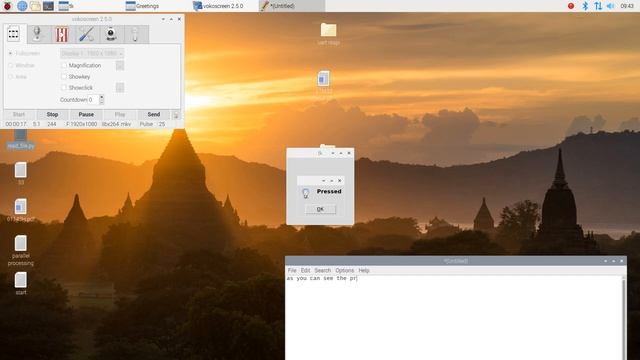640x360 pixels.
Task: Enable the Showclick checkbox
Action: click(64, 88)
